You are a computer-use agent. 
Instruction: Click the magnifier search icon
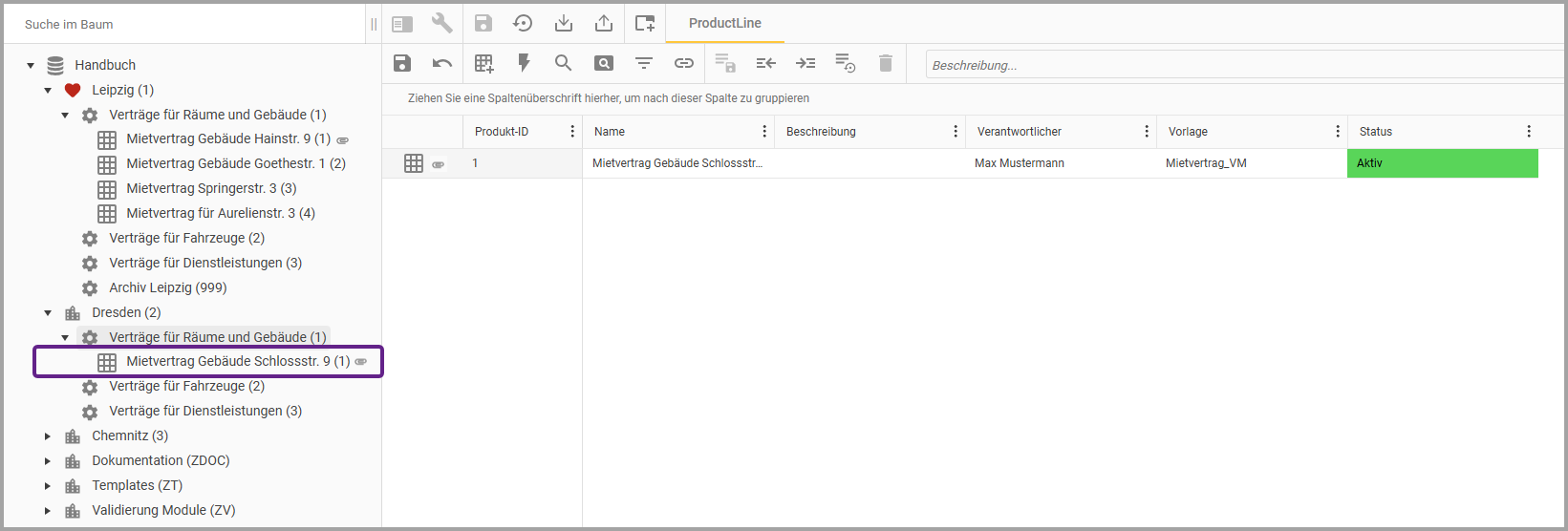tap(564, 63)
